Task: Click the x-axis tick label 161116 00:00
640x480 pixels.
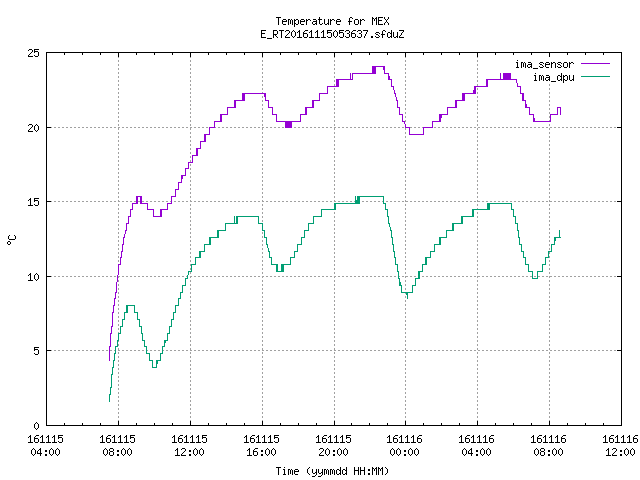Action: [x=404, y=445]
